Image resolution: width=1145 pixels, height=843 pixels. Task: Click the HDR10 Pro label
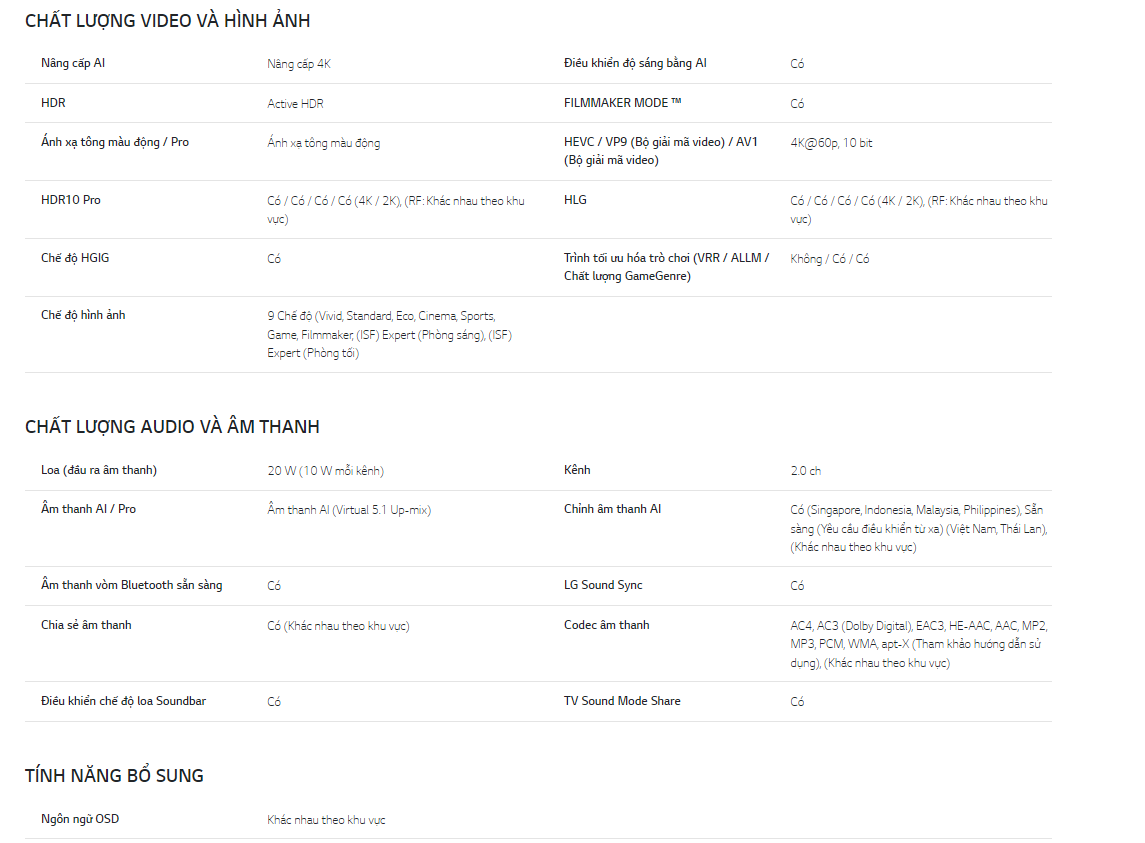click(71, 200)
